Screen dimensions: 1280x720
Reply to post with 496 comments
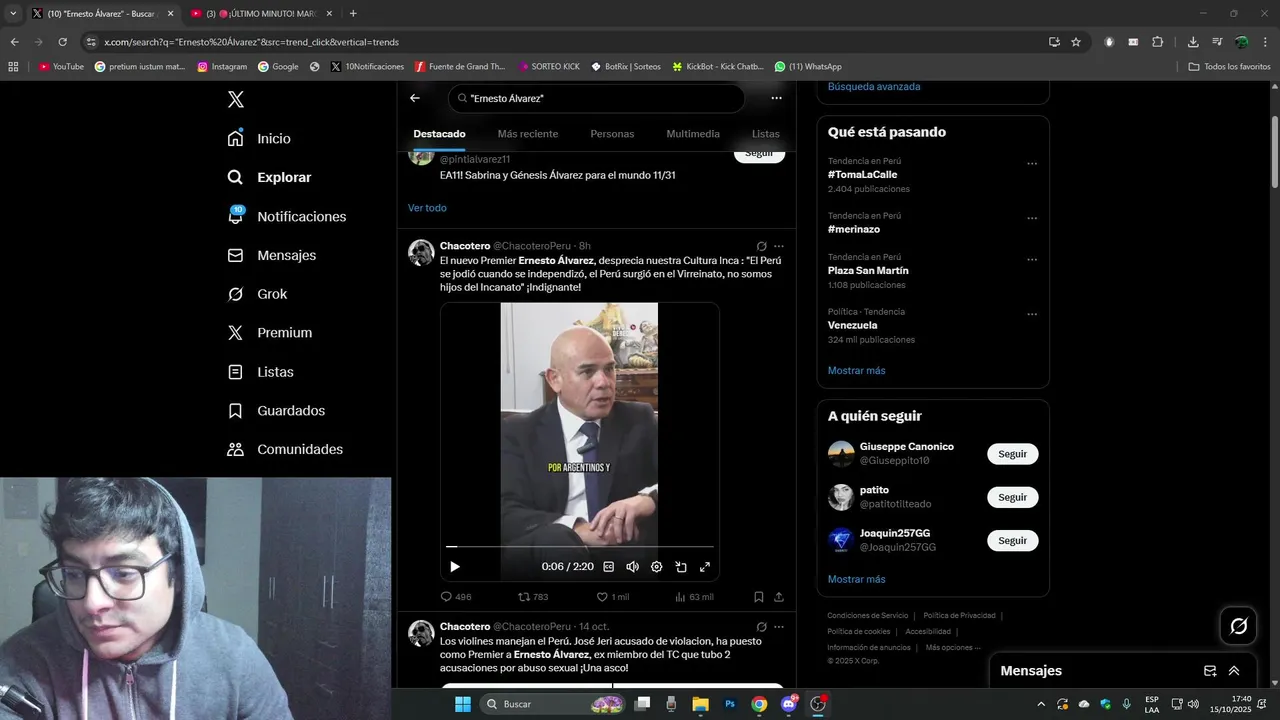coord(456,597)
